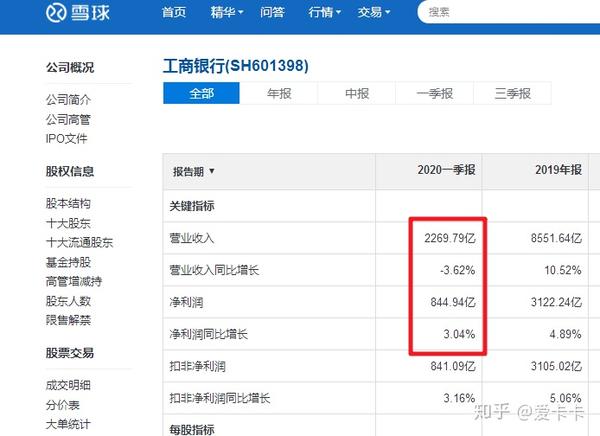Click the 3.04% growth value
The image size is (600, 436).
click(460, 334)
